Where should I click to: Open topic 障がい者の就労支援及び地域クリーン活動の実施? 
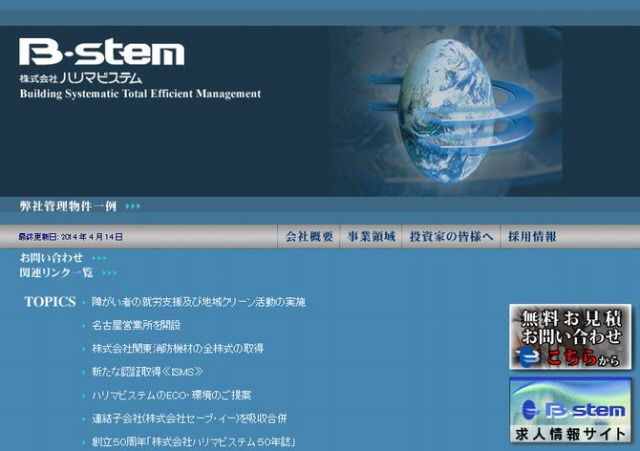(x=198, y=302)
